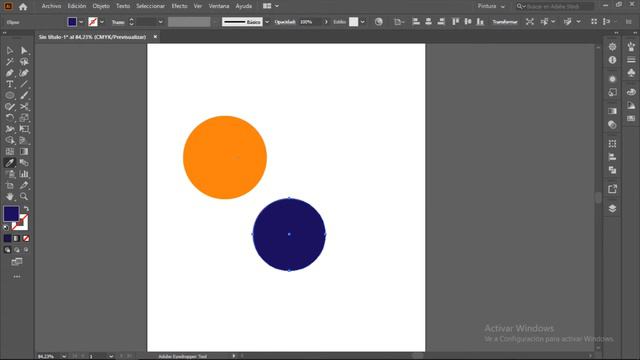The image size is (640, 360).
Task: Align selection to horizontal left
Action: click(416, 22)
